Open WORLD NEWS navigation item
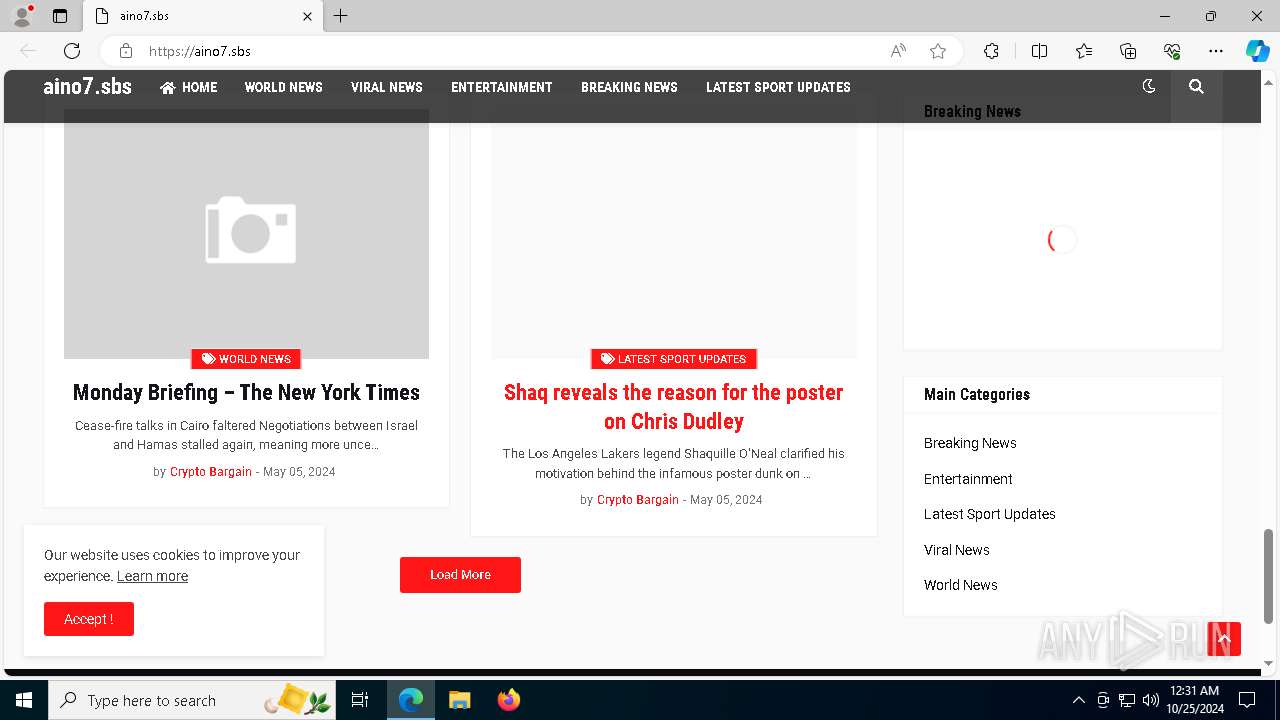 coord(283,87)
